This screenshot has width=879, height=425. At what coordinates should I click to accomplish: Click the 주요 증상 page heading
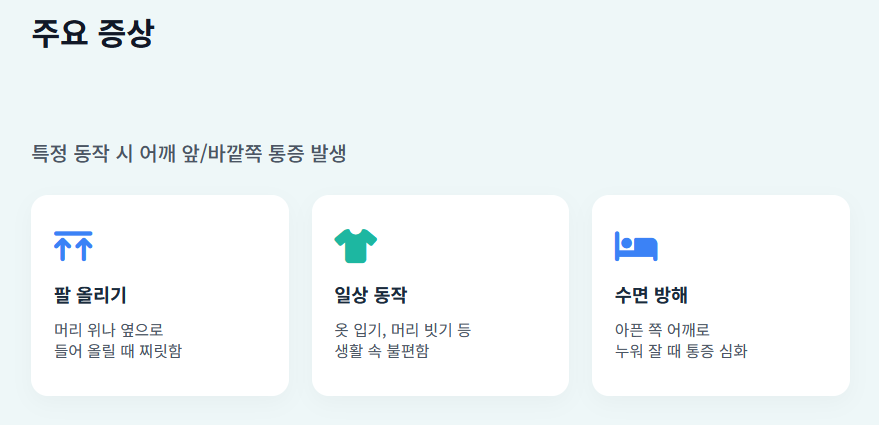pyautogui.click(x=92, y=34)
